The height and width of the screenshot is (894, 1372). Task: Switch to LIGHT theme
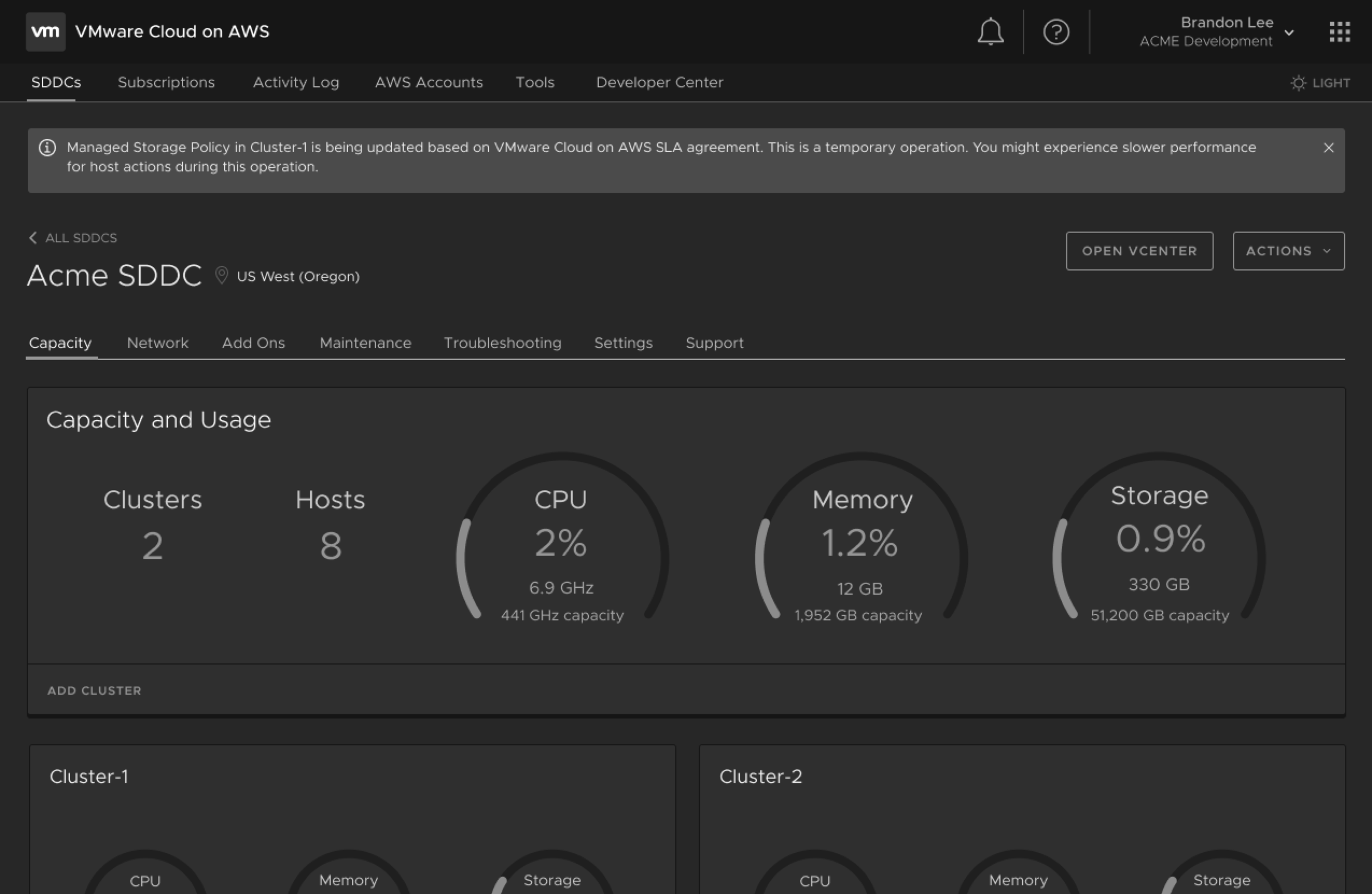[1320, 83]
